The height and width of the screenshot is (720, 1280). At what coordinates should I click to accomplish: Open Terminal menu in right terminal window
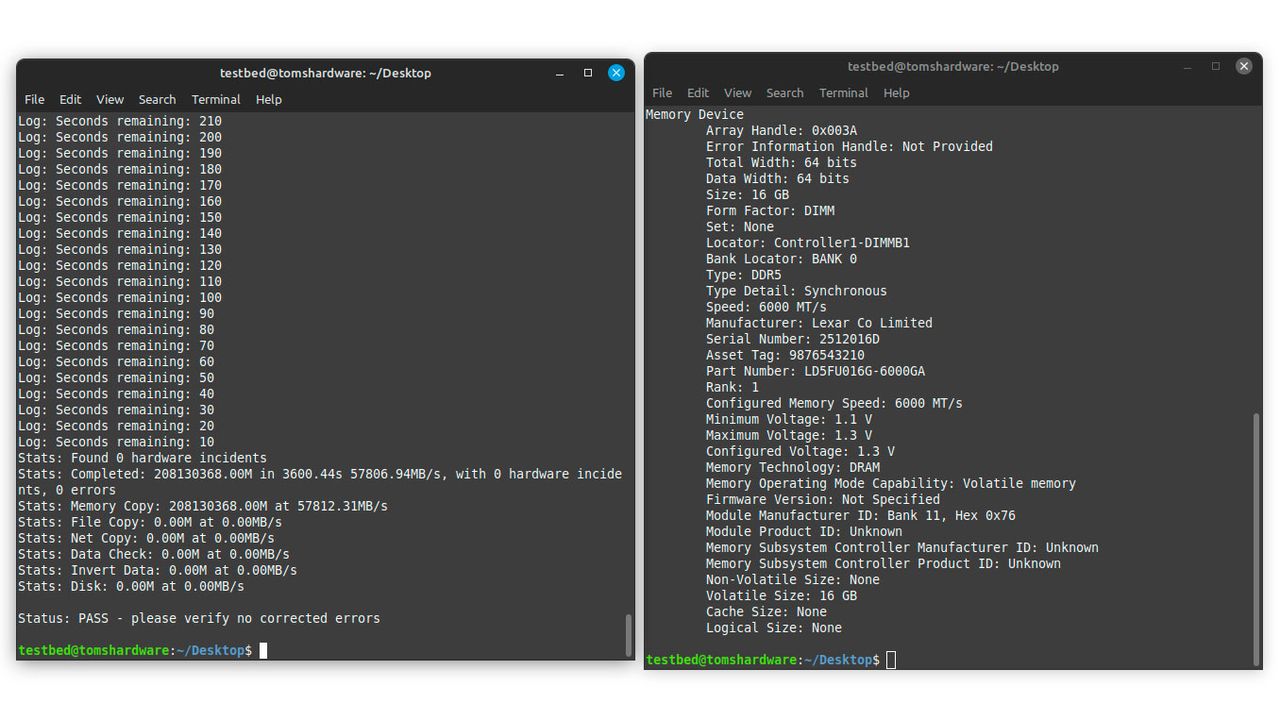(x=844, y=92)
